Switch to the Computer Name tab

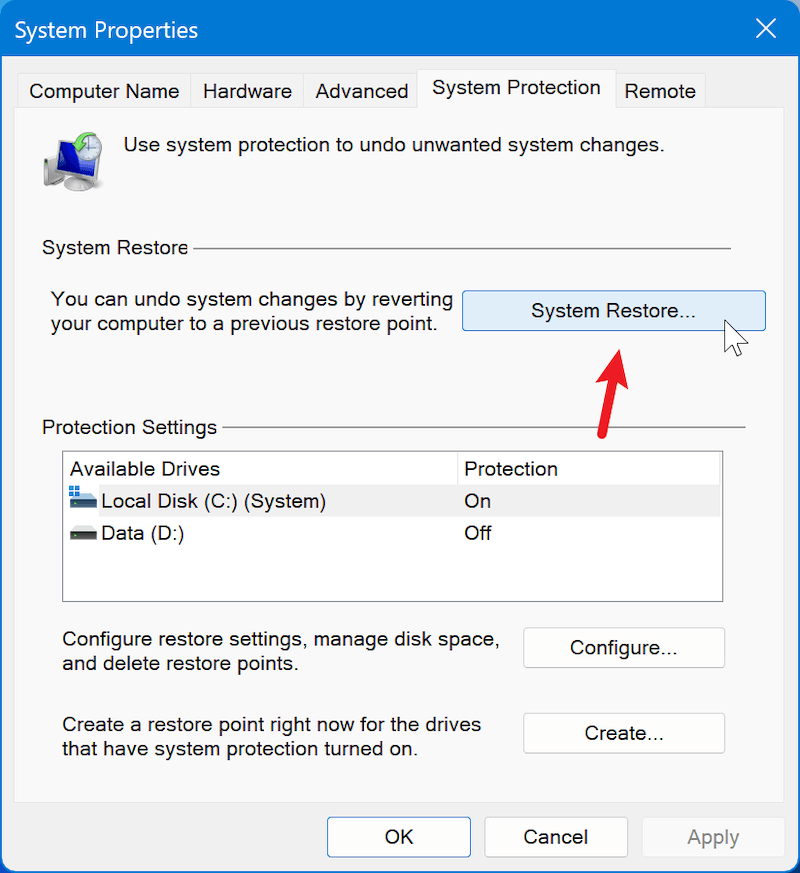tap(103, 90)
